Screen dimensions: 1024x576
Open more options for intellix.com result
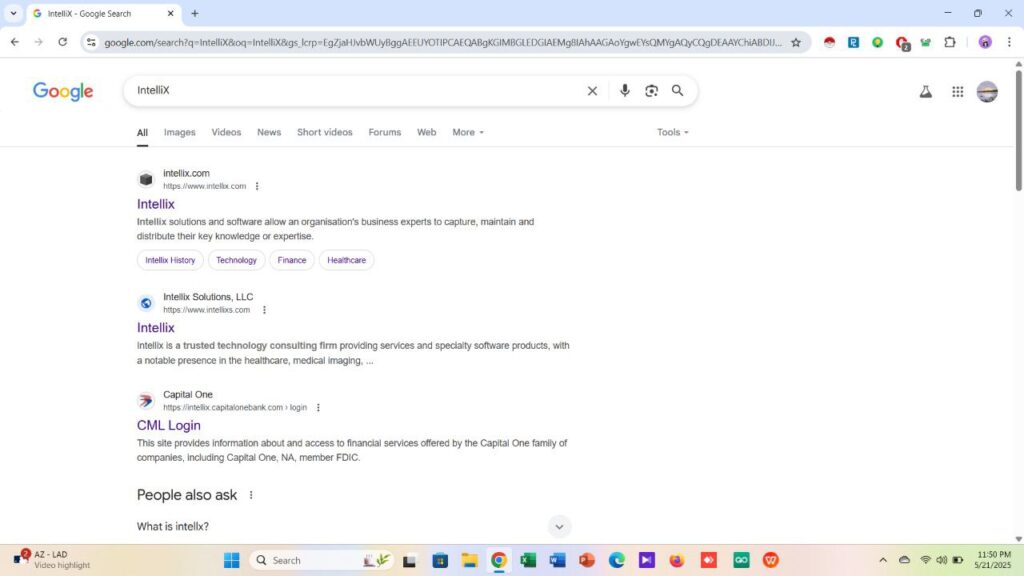coord(257,186)
